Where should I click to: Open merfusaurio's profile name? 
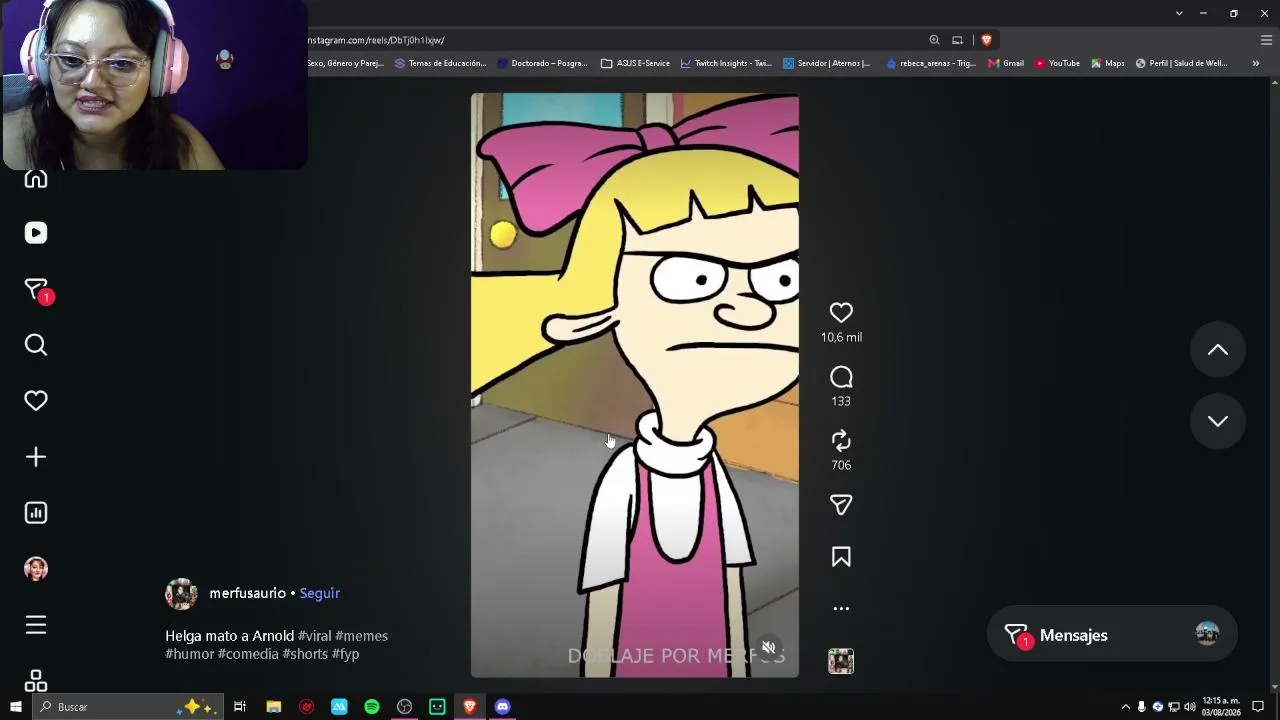(x=247, y=593)
